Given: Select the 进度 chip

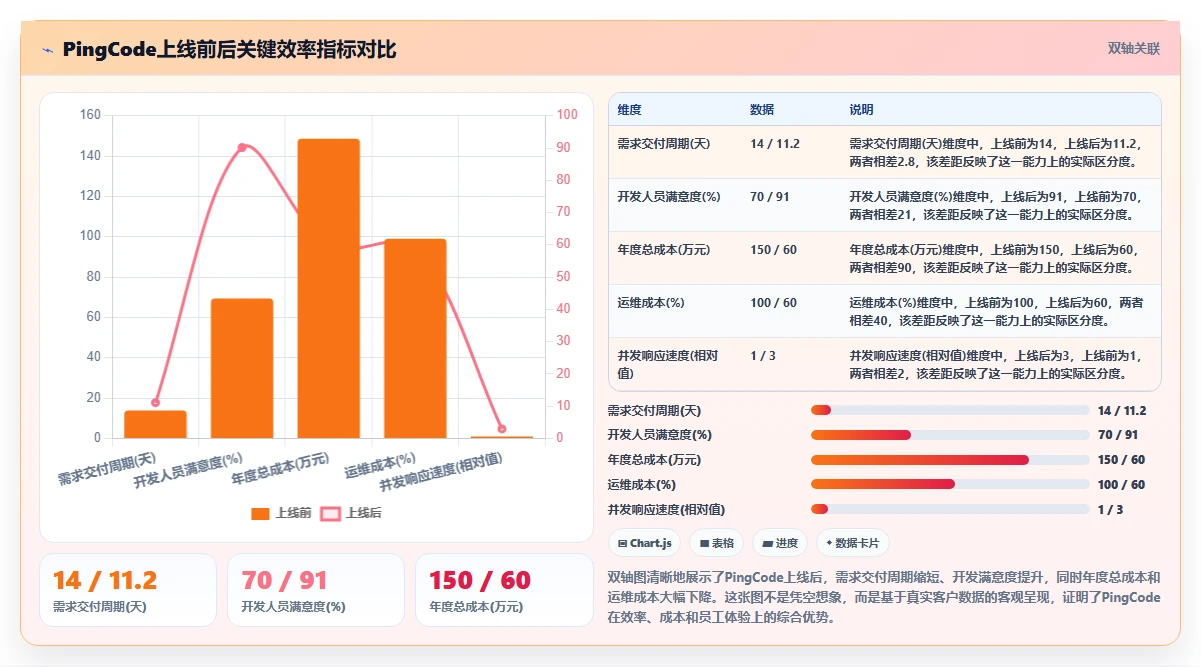Looking at the screenshot, I should [780, 543].
